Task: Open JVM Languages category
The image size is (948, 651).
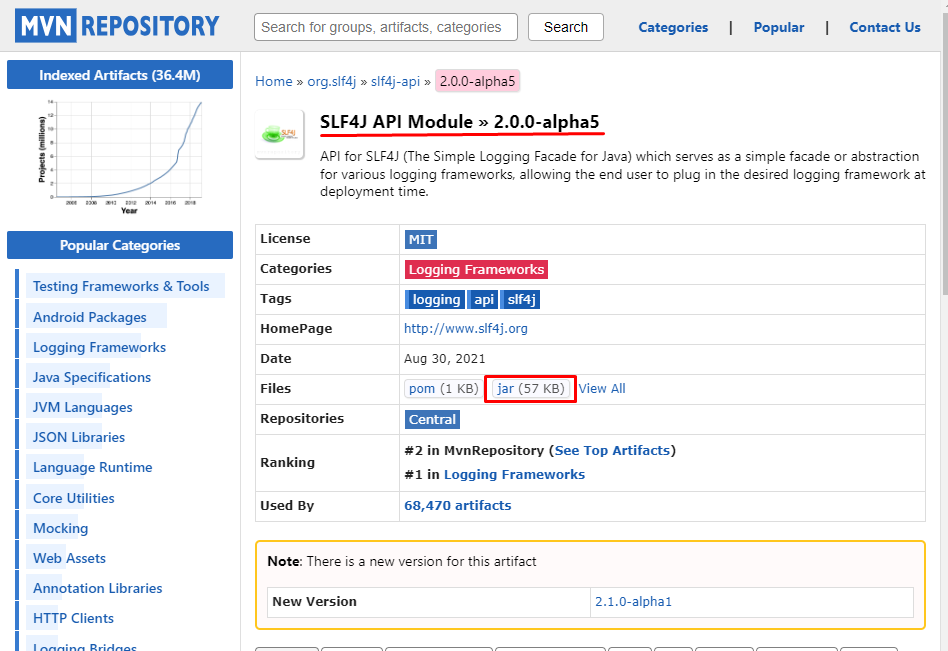Action: (82, 407)
